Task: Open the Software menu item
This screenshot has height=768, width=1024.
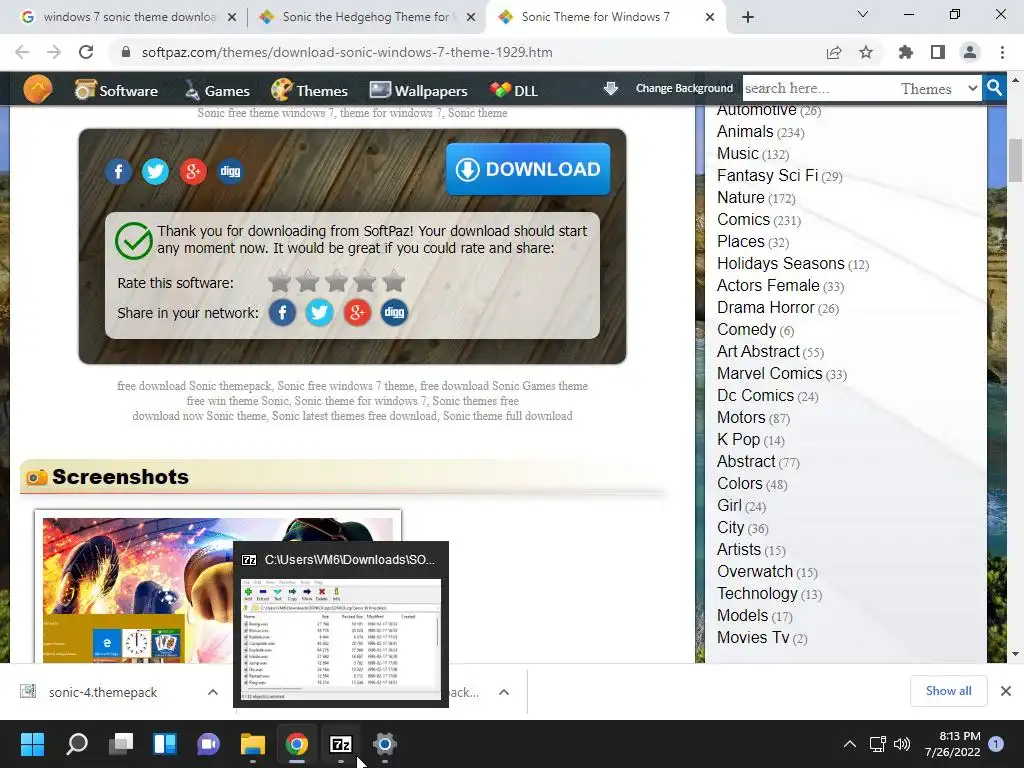Action: tap(116, 90)
